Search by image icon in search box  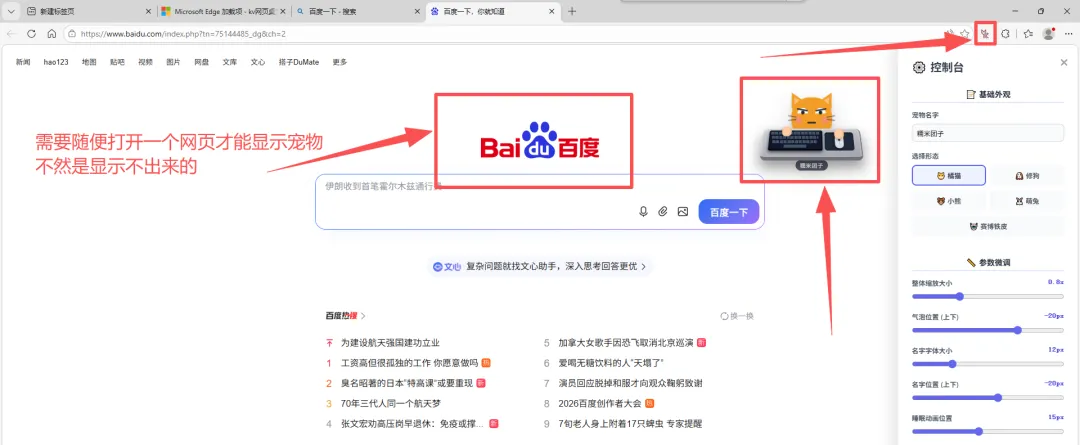point(683,211)
